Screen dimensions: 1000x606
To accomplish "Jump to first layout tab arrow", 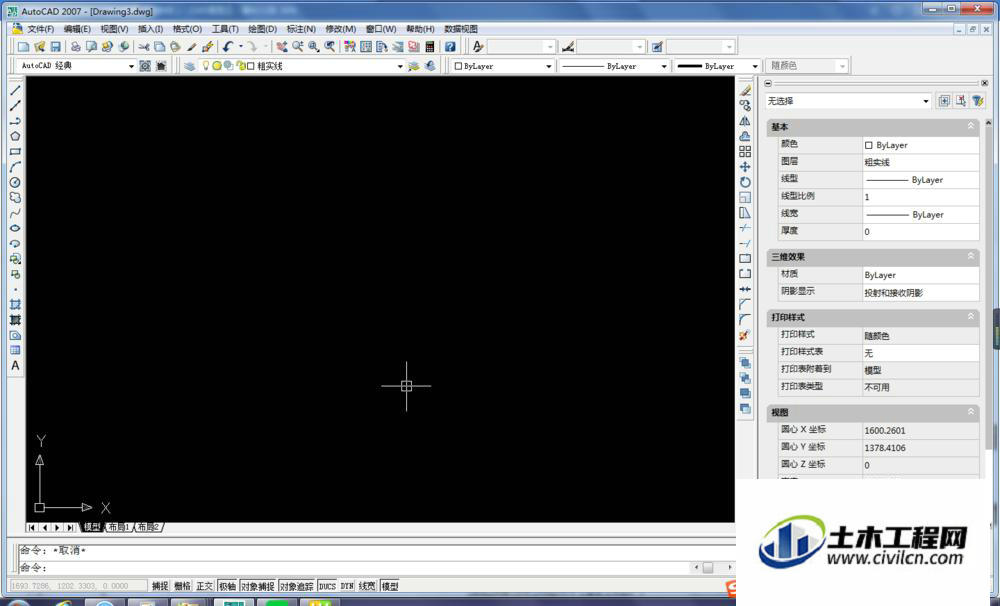I will 32,527.
